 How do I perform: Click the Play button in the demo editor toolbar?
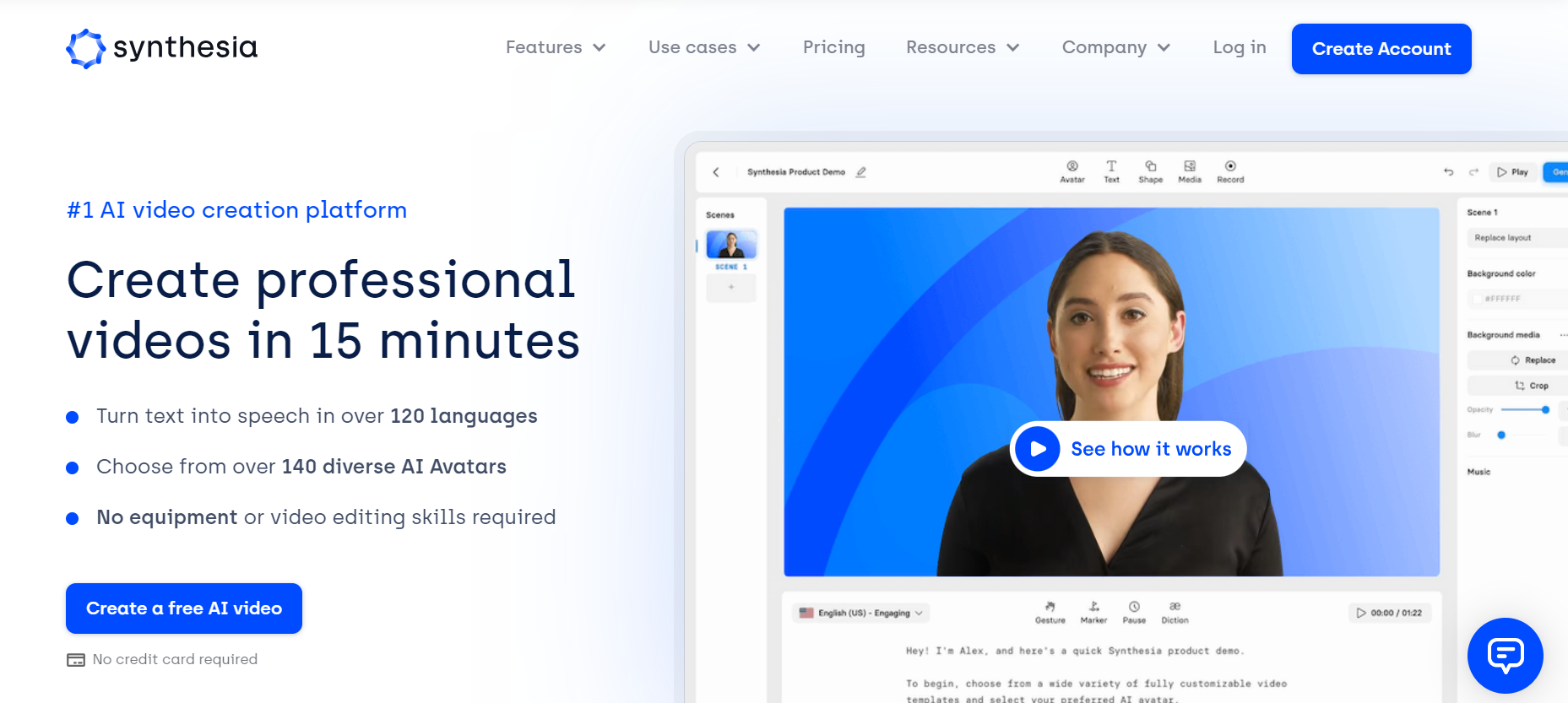point(1512,172)
